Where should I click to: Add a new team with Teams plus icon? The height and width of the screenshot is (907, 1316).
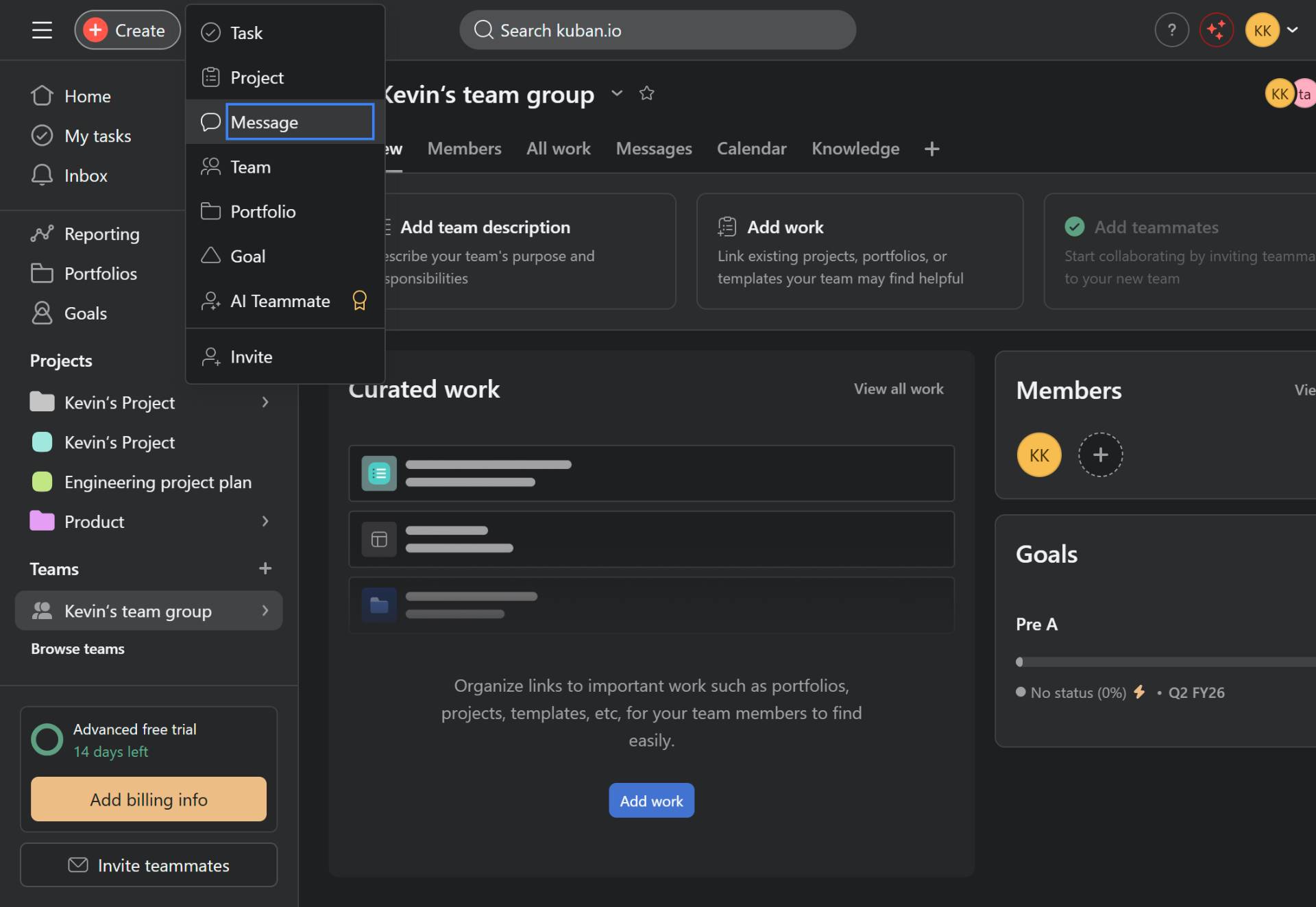[265, 568]
